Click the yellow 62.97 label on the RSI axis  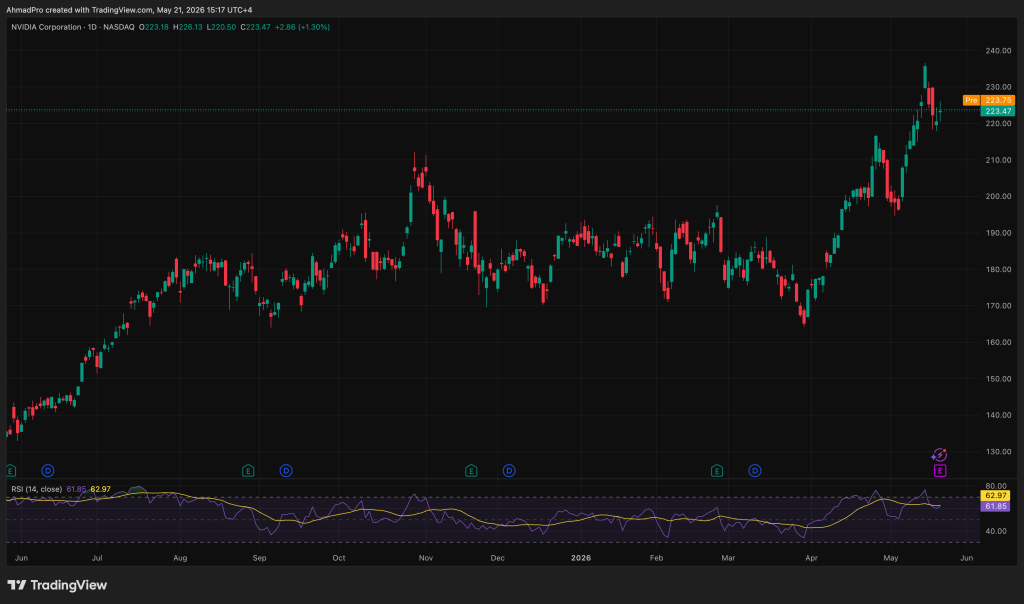(x=995, y=496)
